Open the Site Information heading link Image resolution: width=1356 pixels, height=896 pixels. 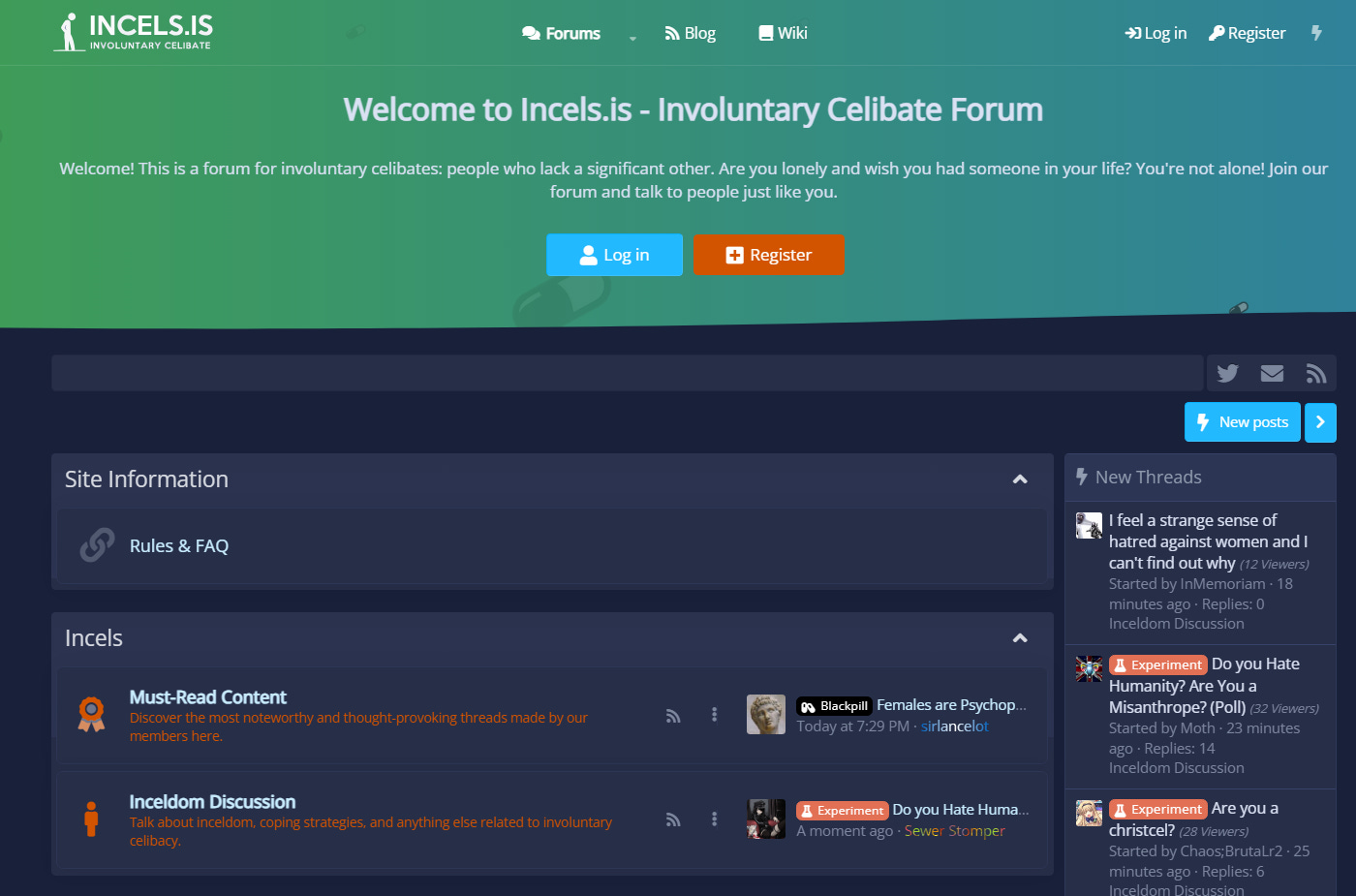[x=146, y=479]
